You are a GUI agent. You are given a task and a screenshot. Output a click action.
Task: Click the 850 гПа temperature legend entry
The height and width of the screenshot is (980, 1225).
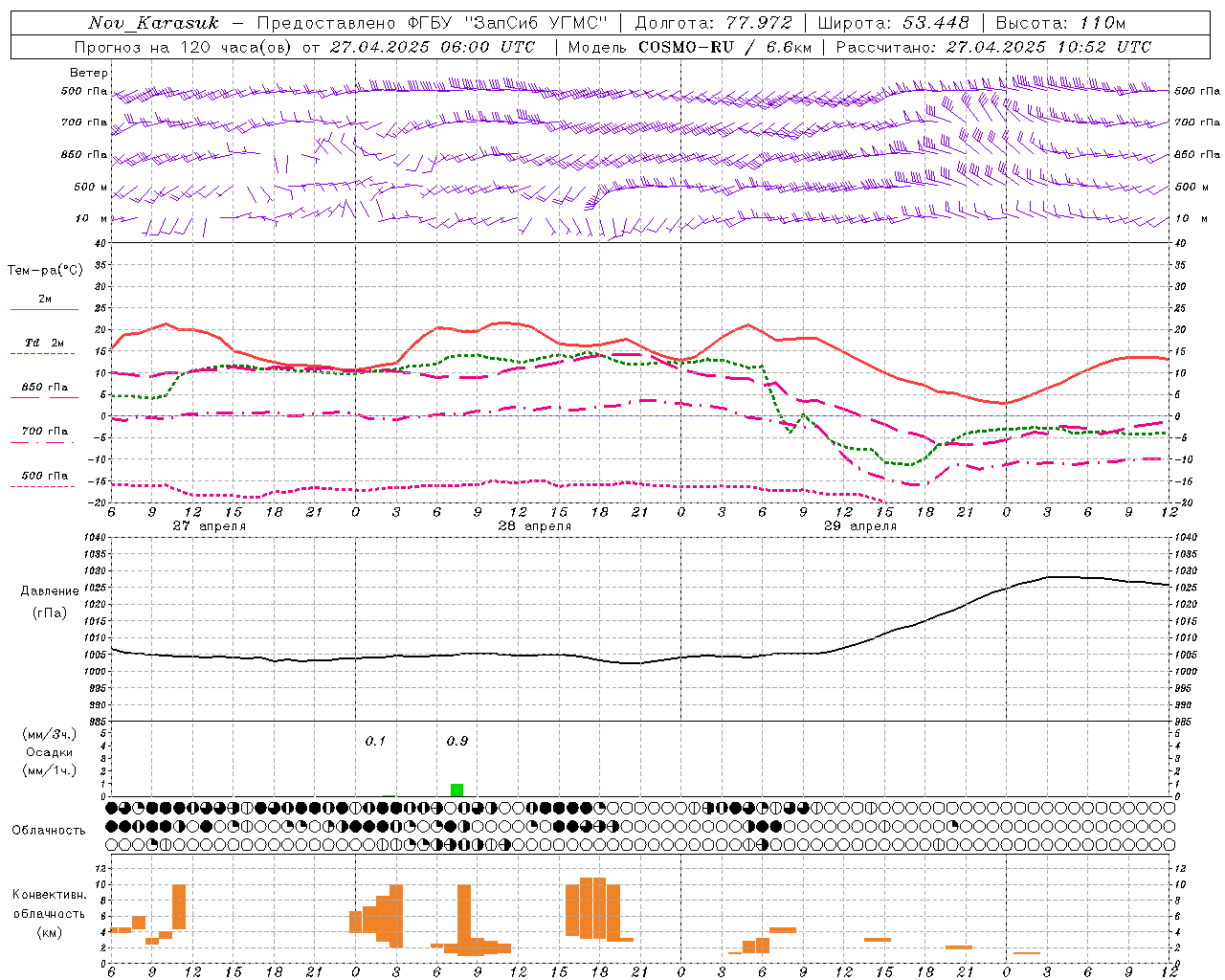click(44, 388)
